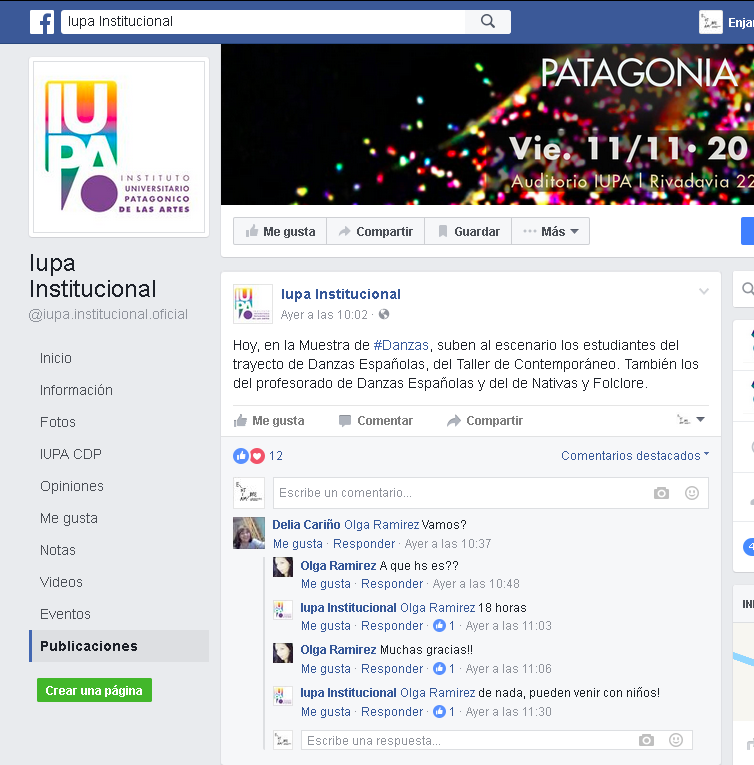Viewport: 754px width, 765px height.
Task: Click the @iupa.institucional.oficial handle
Action: (x=108, y=314)
